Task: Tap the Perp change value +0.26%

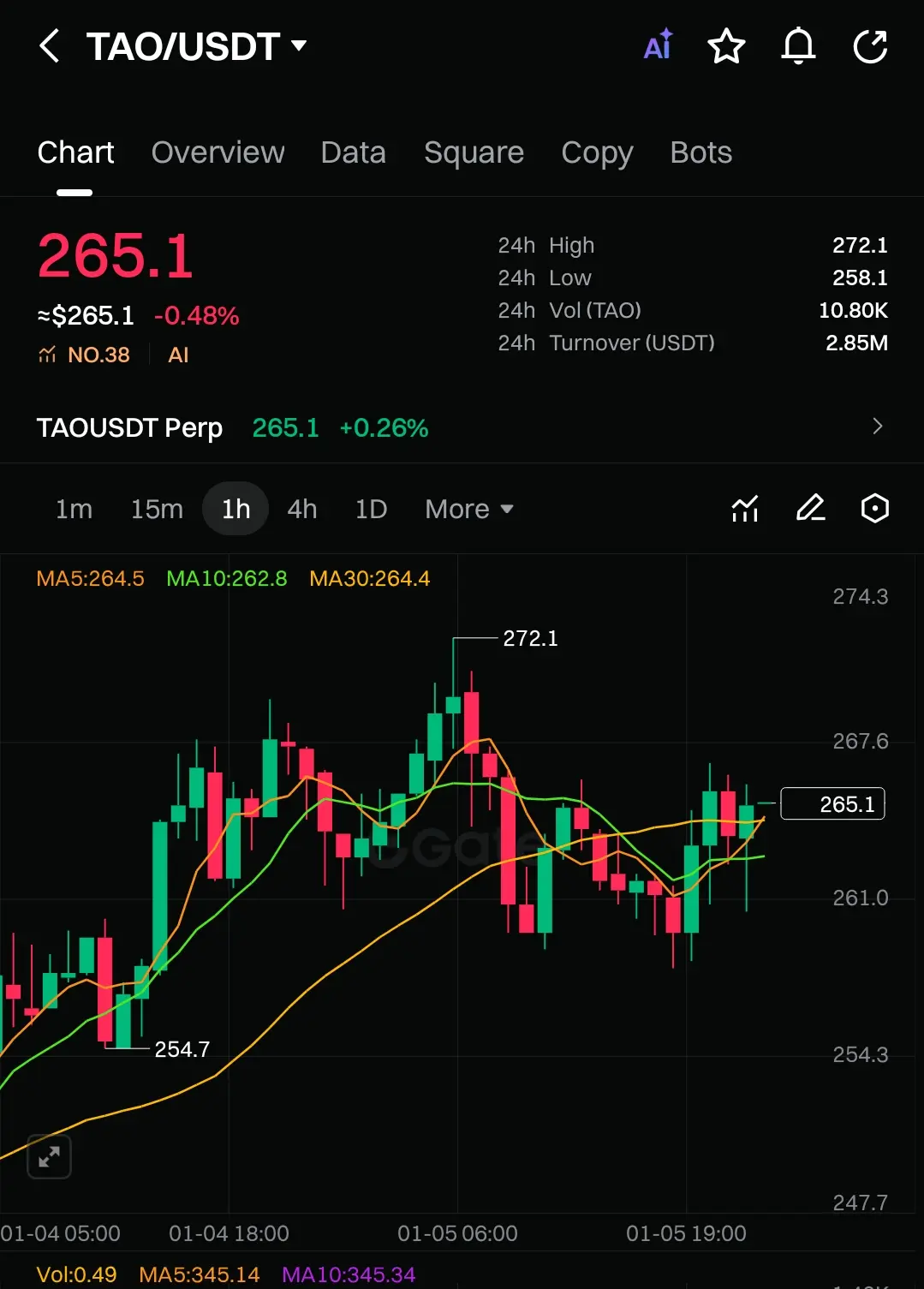Action: pos(384,427)
